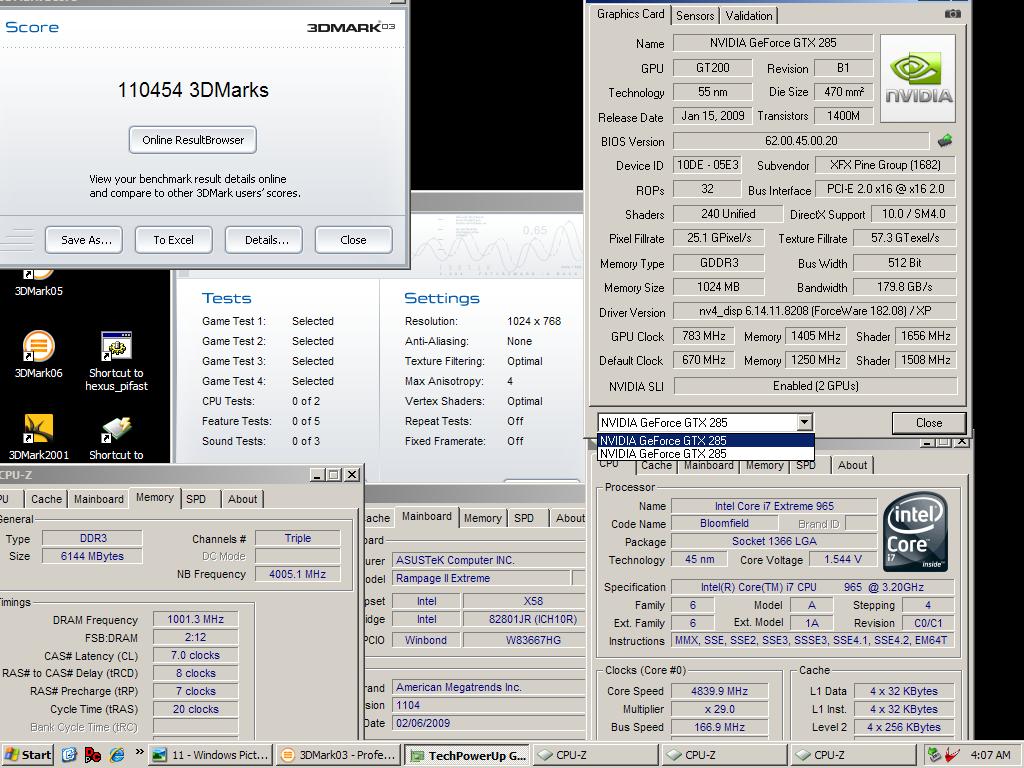Click the Memory Size value 6144 MBytes
The width and height of the screenshot is (1024, 768).
click(92, 556)
